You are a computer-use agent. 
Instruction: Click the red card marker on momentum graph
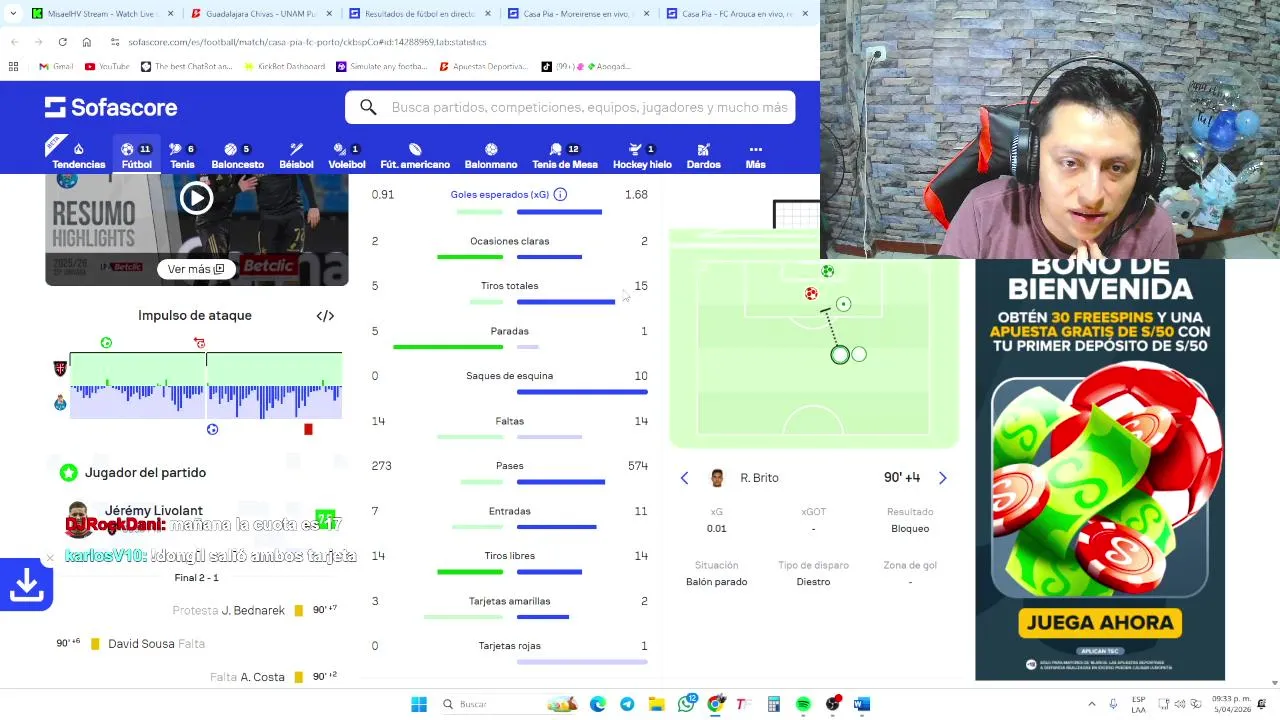pos(308,429)
